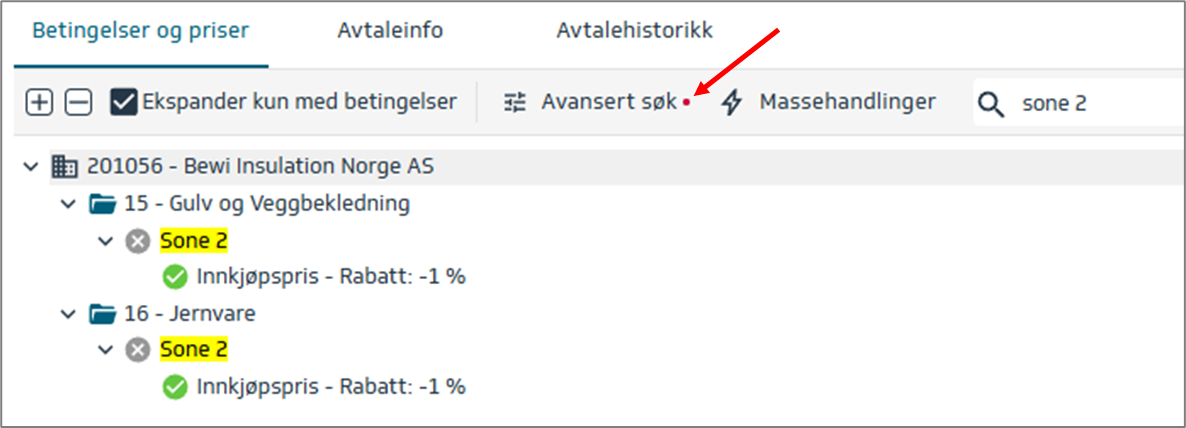Click the Avansert søk filter sliders icon
This screenshot has width=1186, height=428.
pyautogui.click(x=515, y=102)
